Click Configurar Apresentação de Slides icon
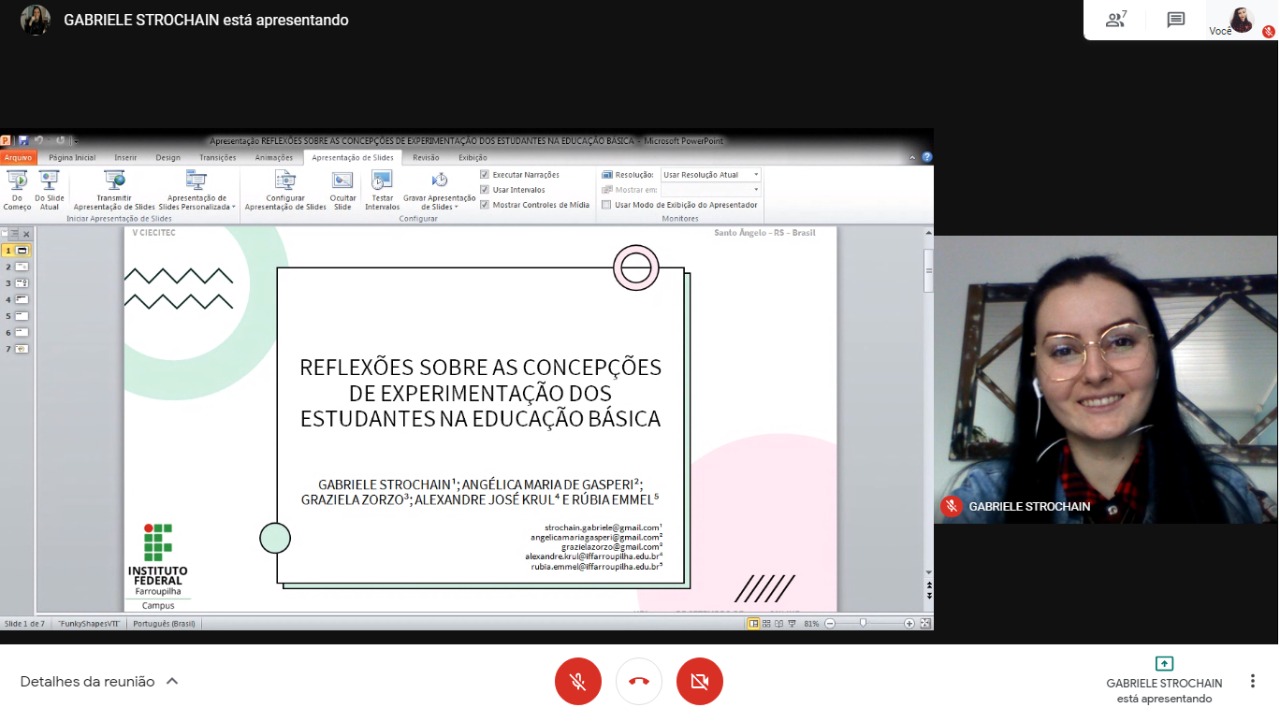 click(285, 190)
